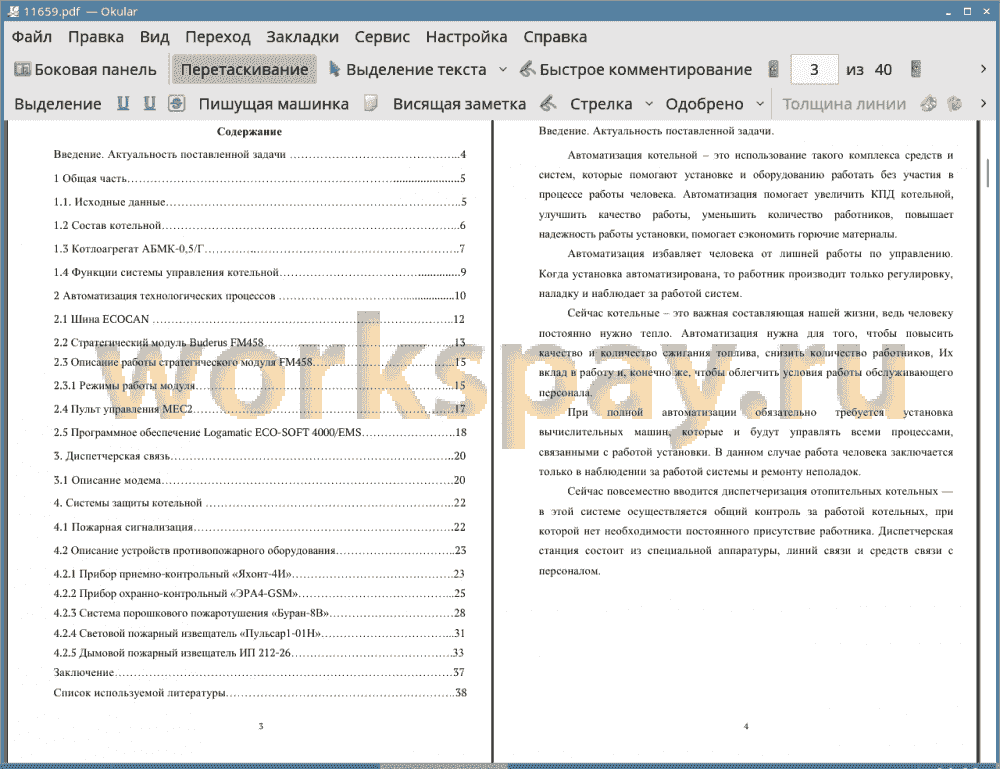Click the last annotation settings icon

954,103
